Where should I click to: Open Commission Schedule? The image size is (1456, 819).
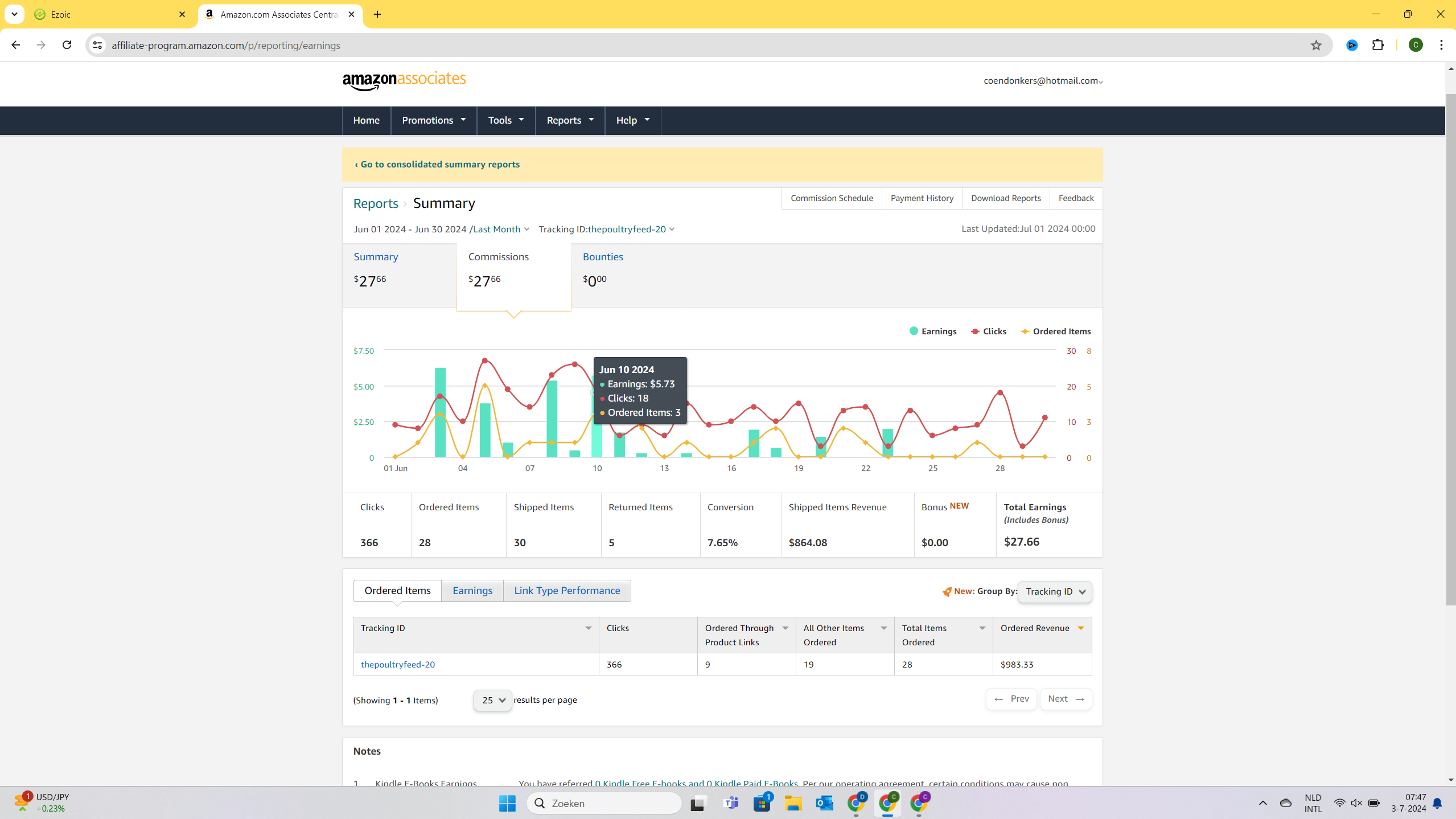point(832,198)
